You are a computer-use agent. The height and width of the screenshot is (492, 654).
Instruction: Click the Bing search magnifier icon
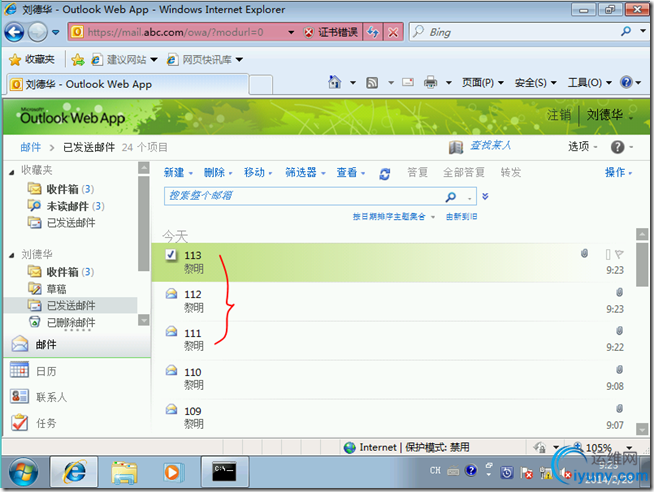(626, 31)
